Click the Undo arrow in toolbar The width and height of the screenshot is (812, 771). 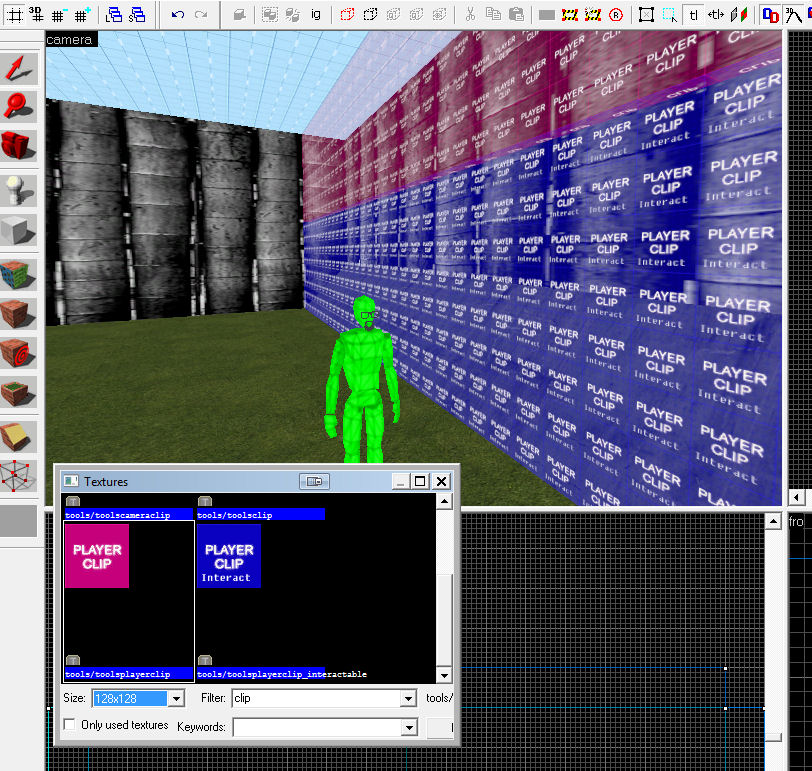(178, 14)
